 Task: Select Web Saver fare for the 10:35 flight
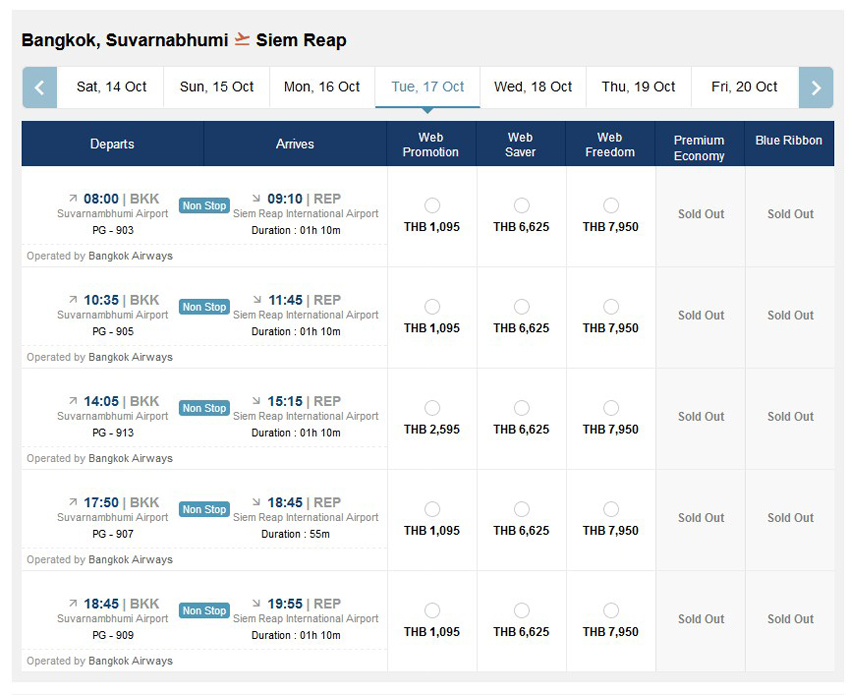521,307
